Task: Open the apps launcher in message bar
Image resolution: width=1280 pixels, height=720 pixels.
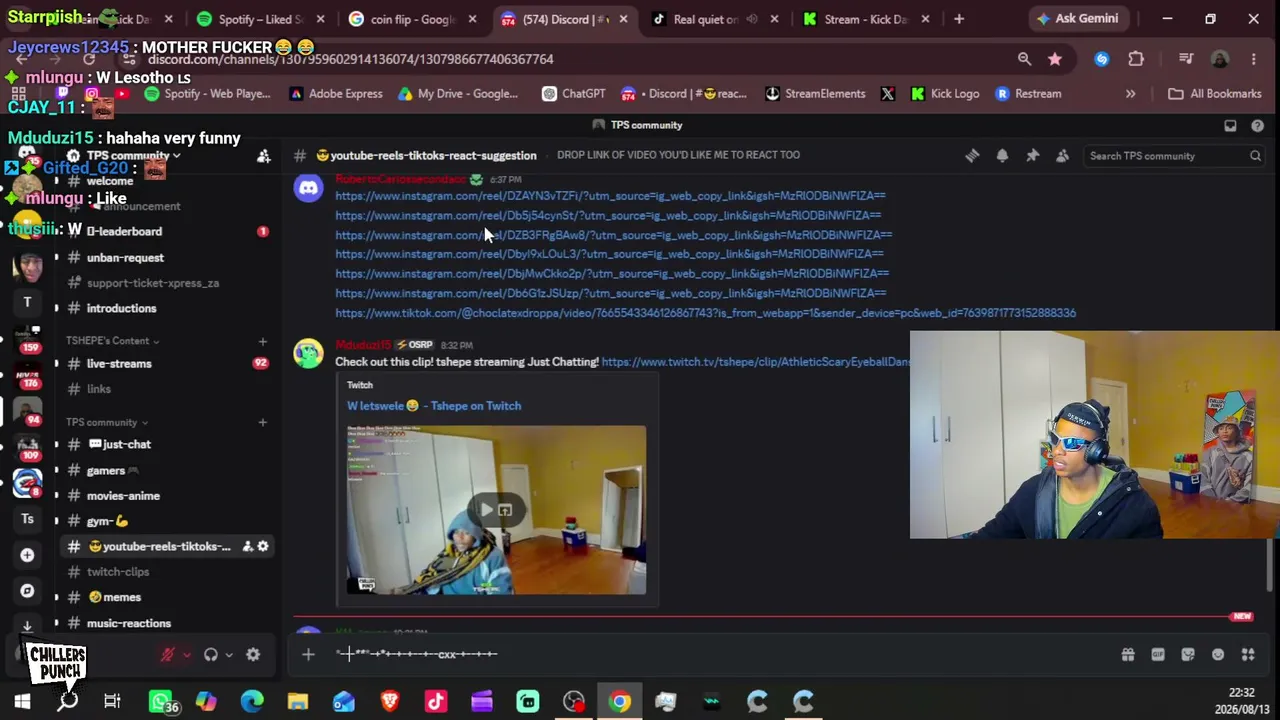Action: [1248, 654]
